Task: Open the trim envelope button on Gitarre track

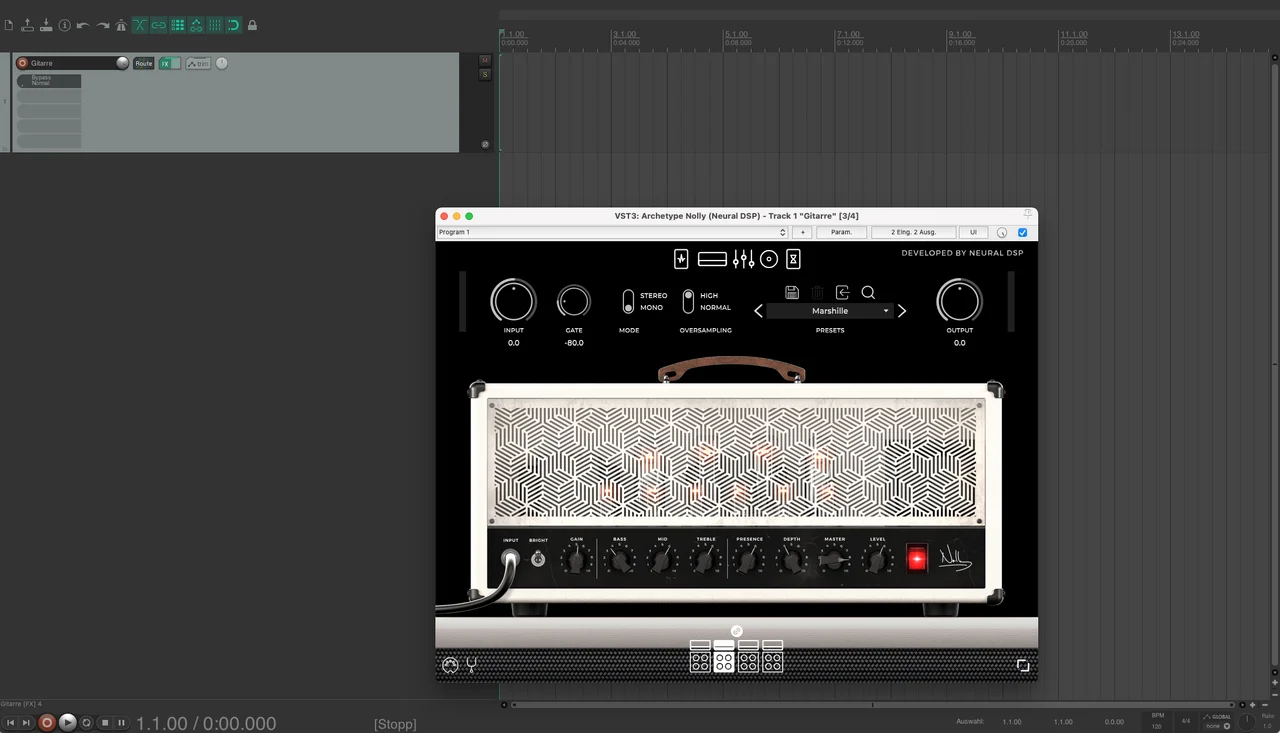Action: click(x=198, y=64)
